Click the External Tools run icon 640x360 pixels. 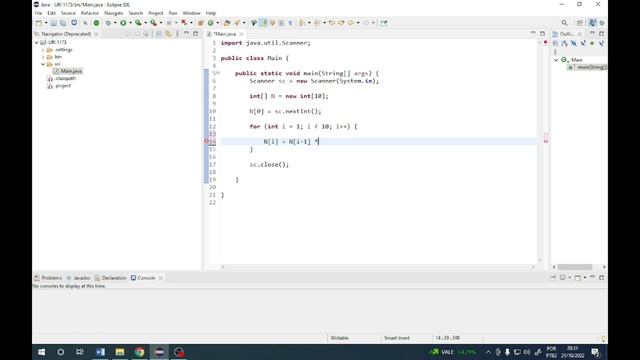click(153, 23)
